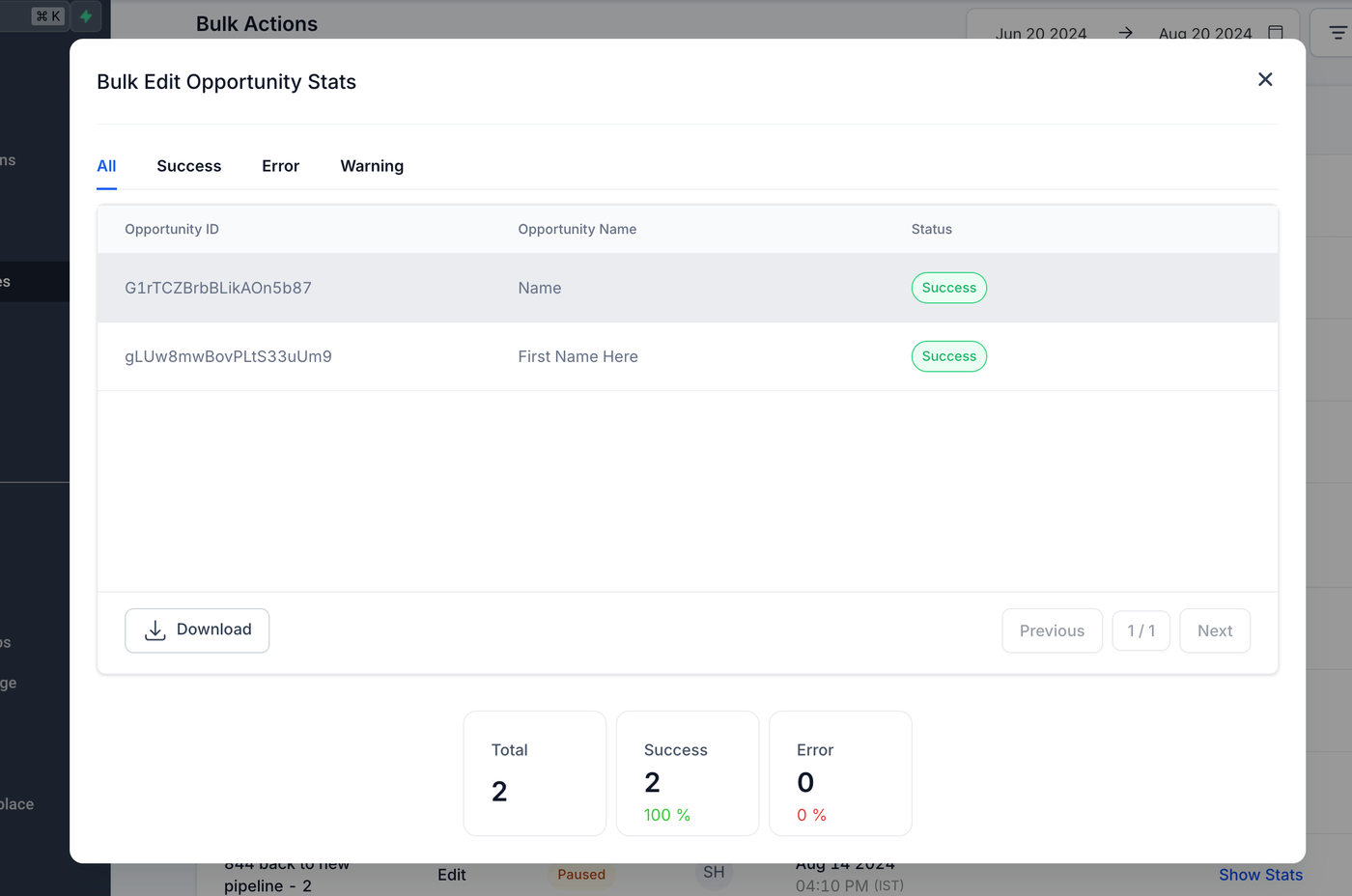Click the download arrow icon
Image resolution: width=1352 pixels, height=896 pixels.
click(155, 630)
